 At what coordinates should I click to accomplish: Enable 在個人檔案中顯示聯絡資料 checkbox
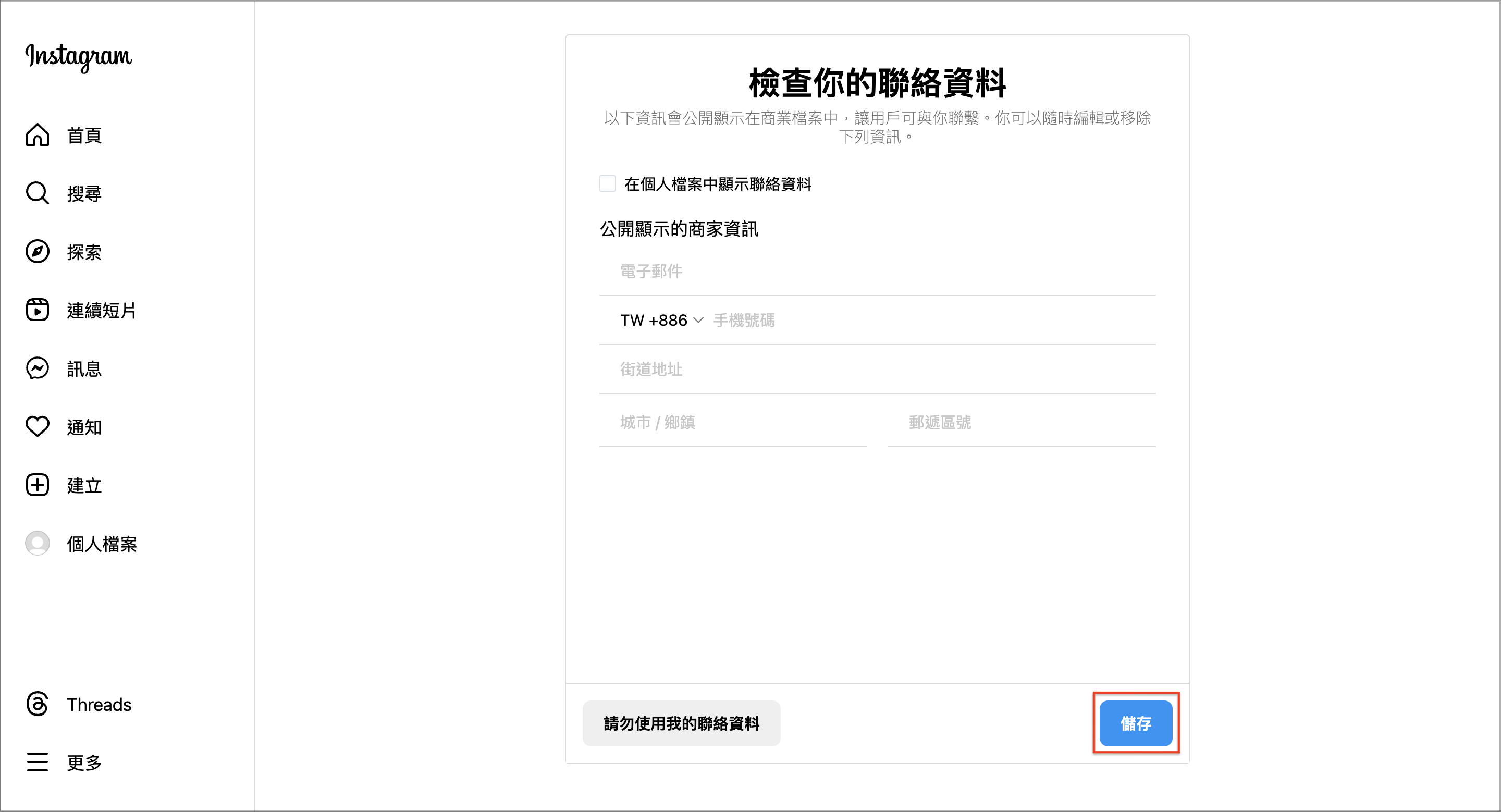[608, 183]
